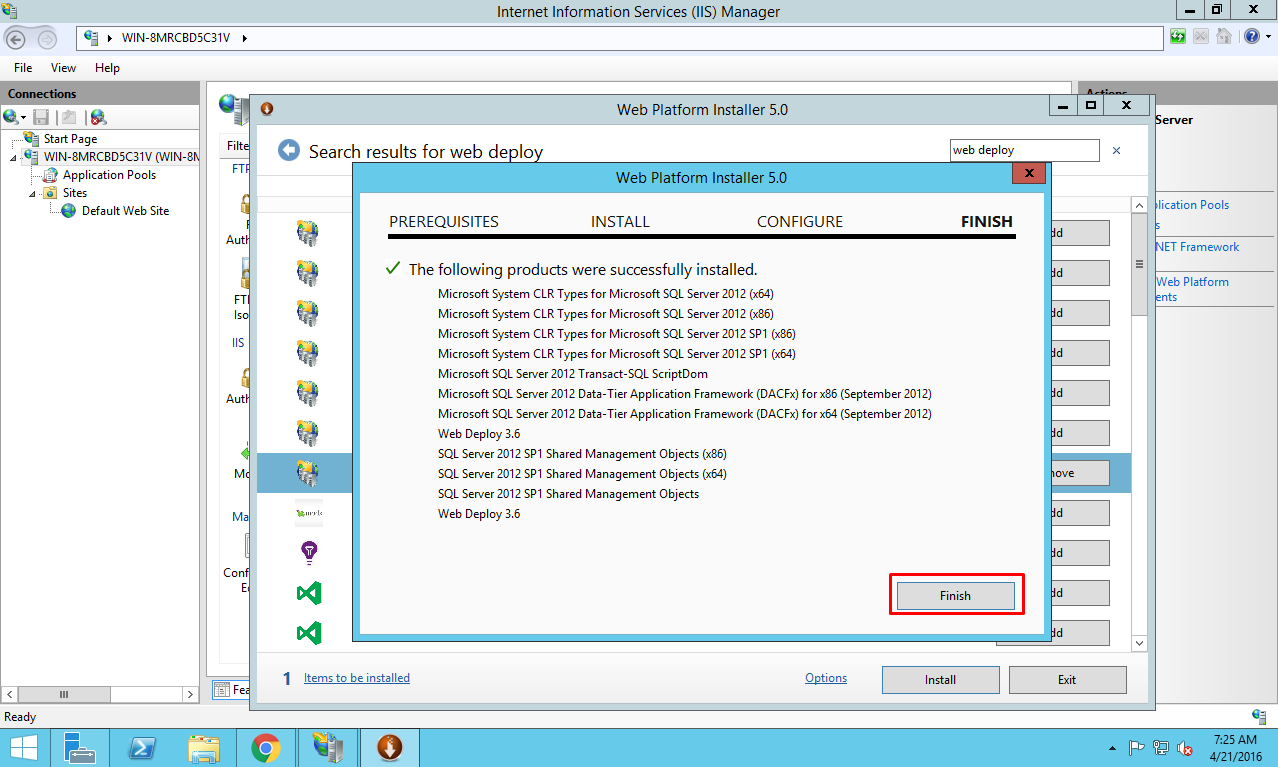The image size is (1278, 767).
Task: Click the 'web deploy' search field
Action: coord(1024,150)
